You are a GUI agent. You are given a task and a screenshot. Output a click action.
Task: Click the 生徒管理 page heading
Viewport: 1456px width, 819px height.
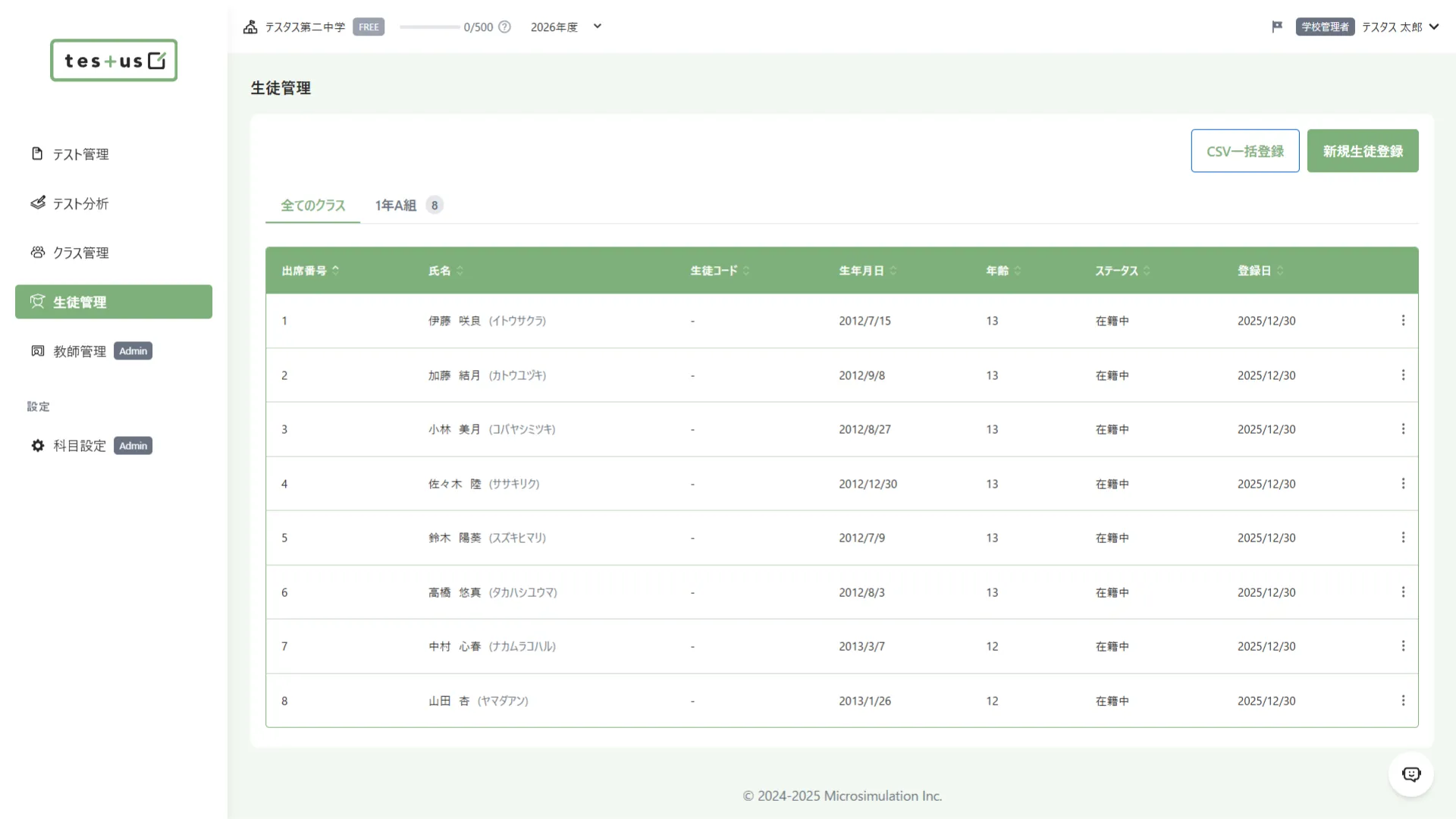pyautogui.click(x=281, y=88)
